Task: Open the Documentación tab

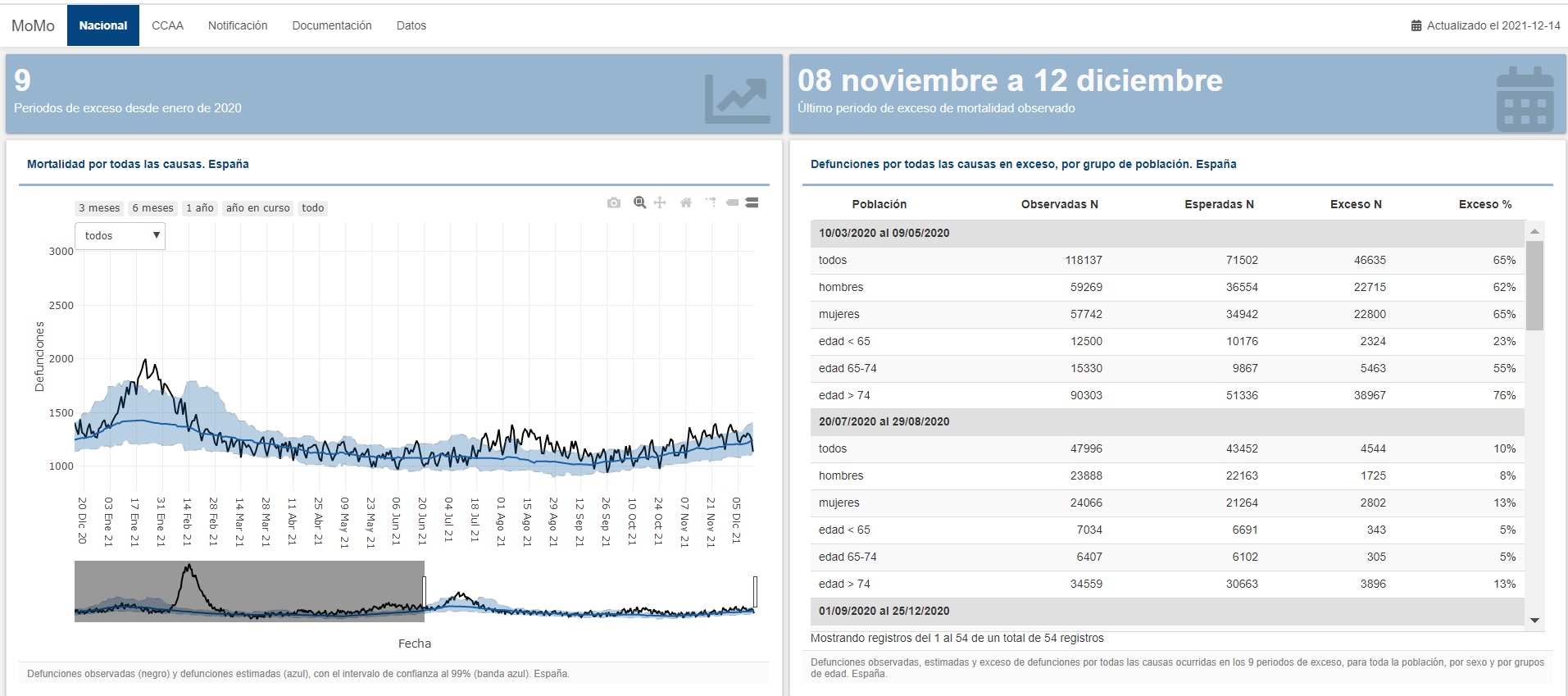Action: (331, 25)
